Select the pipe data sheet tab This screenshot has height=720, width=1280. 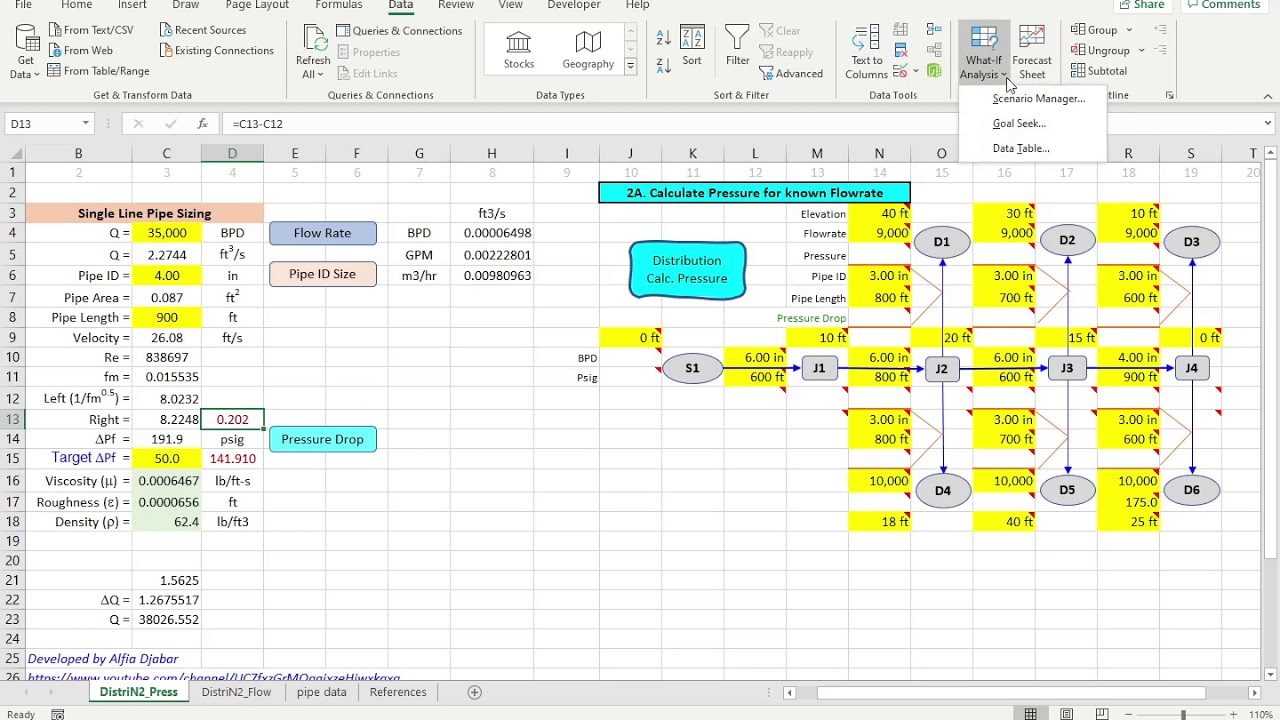321,692
